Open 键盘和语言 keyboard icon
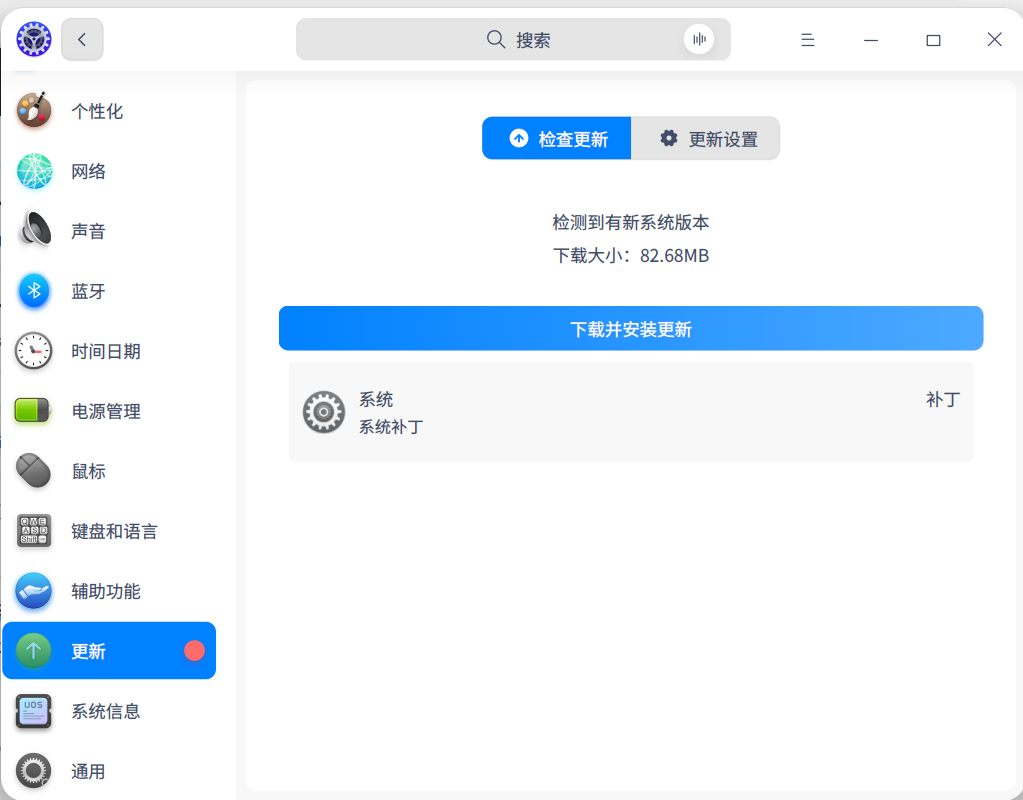Screen dimensions: 1023x800 [34, 531]
